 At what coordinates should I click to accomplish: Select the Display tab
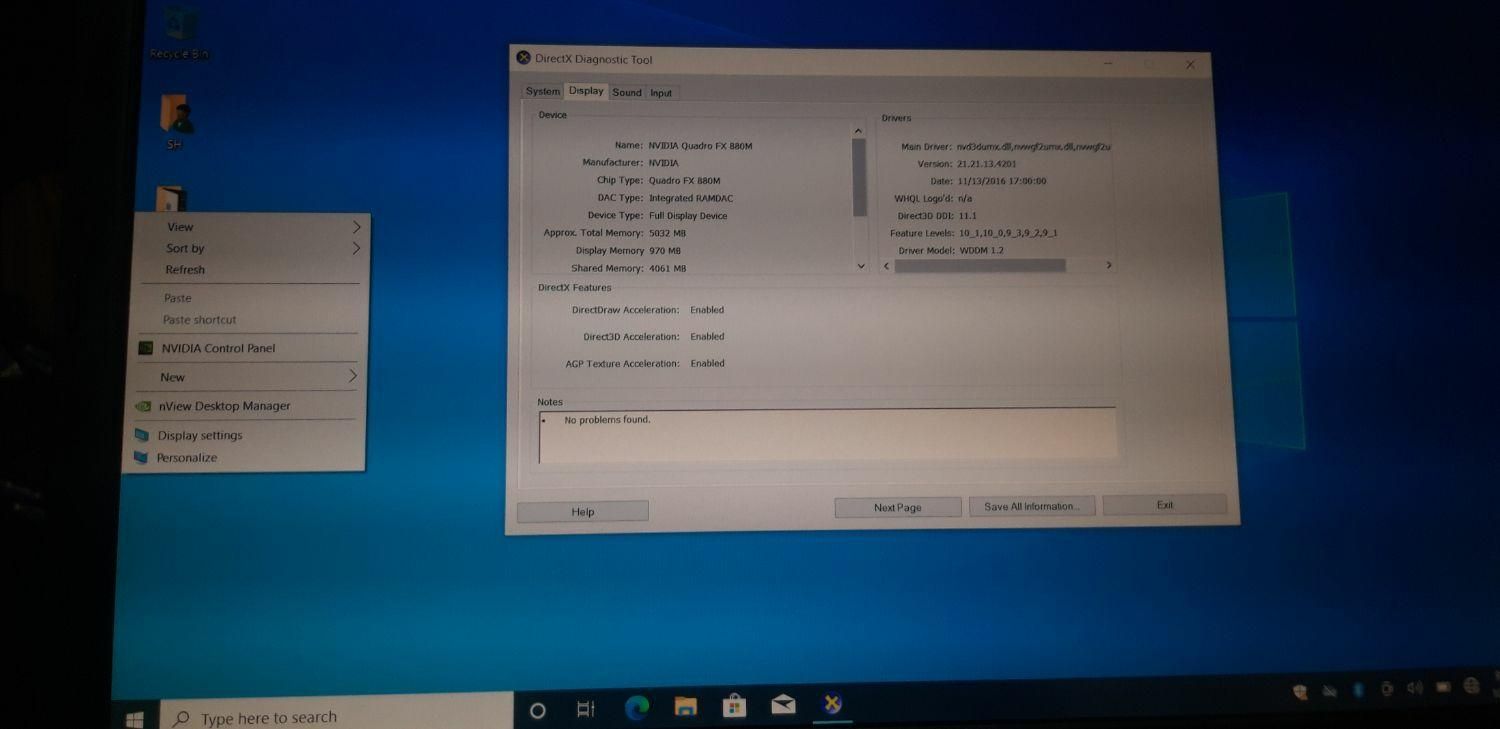pyautogui.click(x=586, y=91)
